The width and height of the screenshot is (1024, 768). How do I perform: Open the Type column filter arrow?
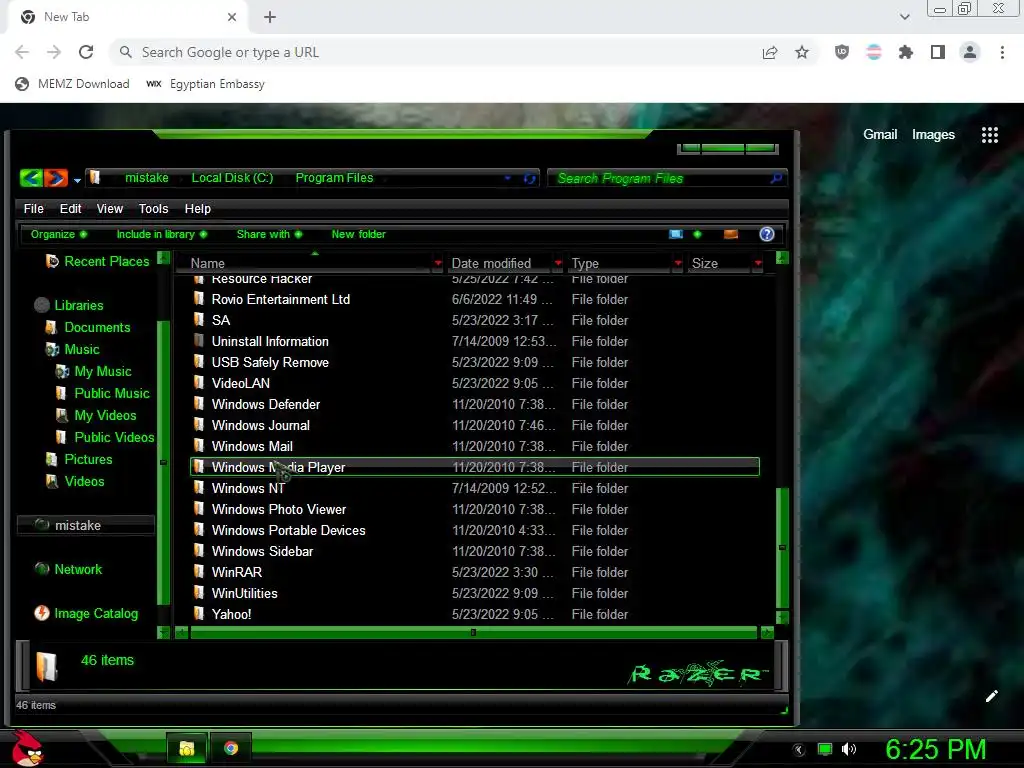tap(679, 263)
